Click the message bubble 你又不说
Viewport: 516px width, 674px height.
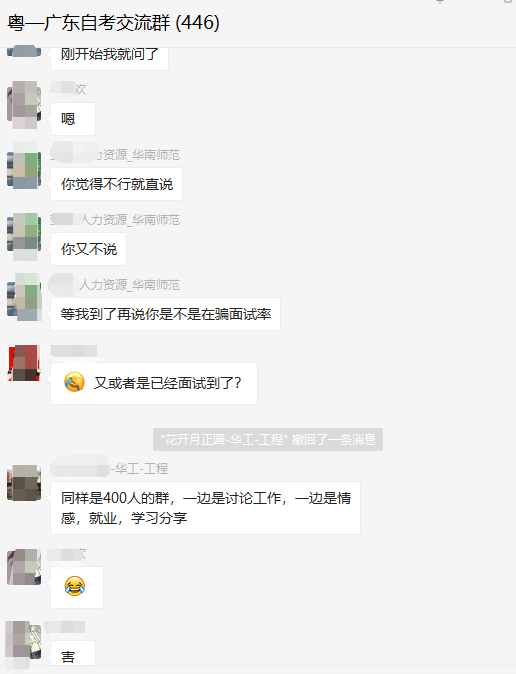(89, 249)
